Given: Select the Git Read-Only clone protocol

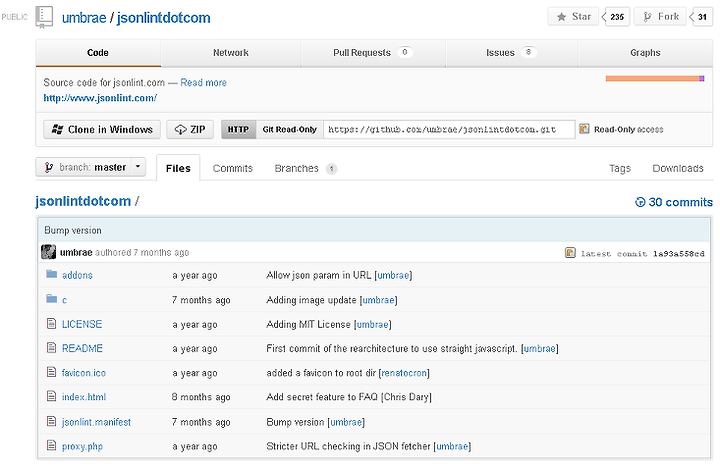Looking at the screenshot, I should point(290,130).
